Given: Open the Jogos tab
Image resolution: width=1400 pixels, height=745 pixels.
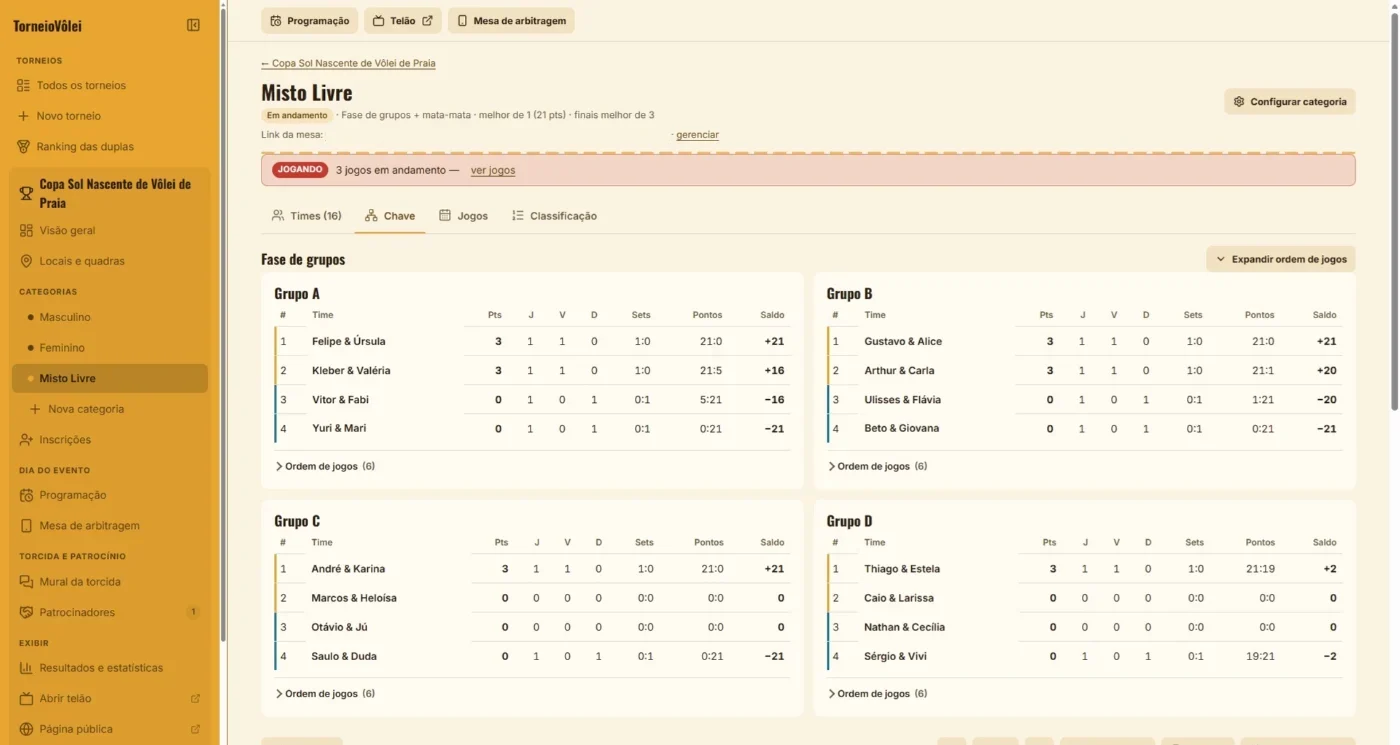Looking at the screenshot, I should point(464,216).
